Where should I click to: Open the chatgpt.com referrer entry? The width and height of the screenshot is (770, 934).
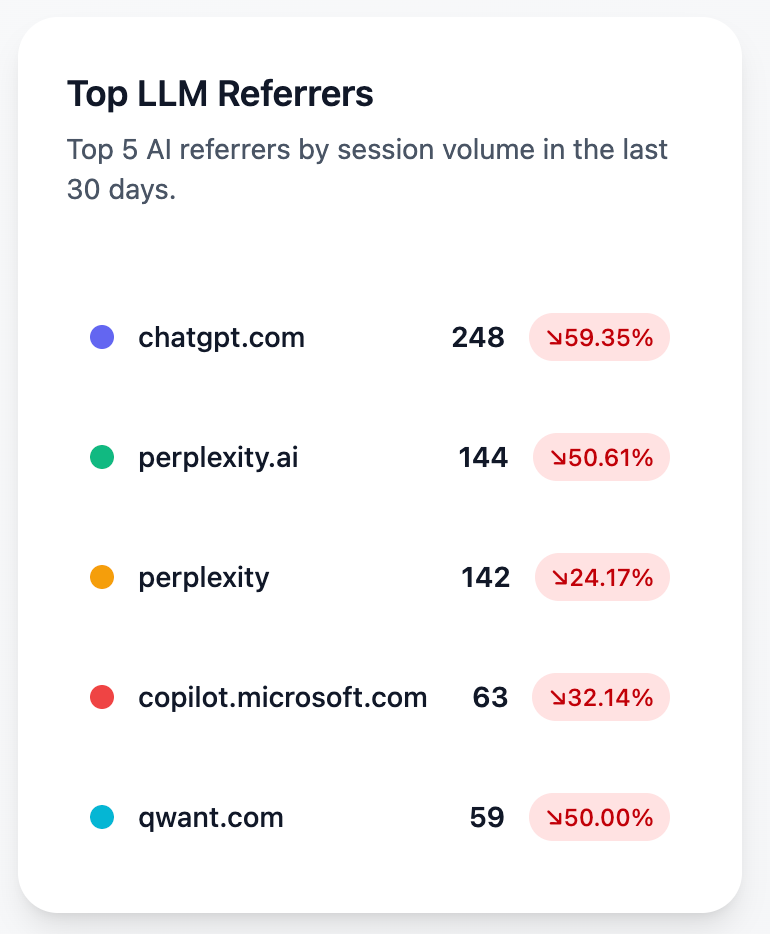click(221, 337)
